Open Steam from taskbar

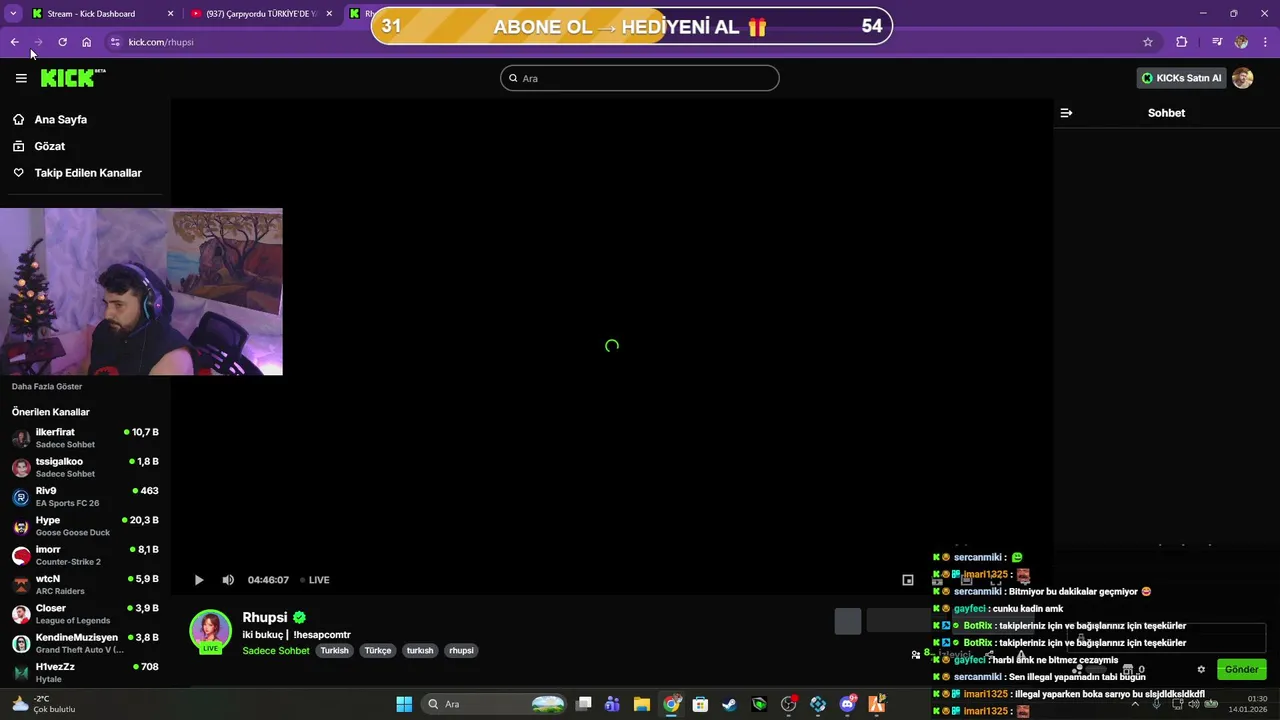[x=730, y=704]
